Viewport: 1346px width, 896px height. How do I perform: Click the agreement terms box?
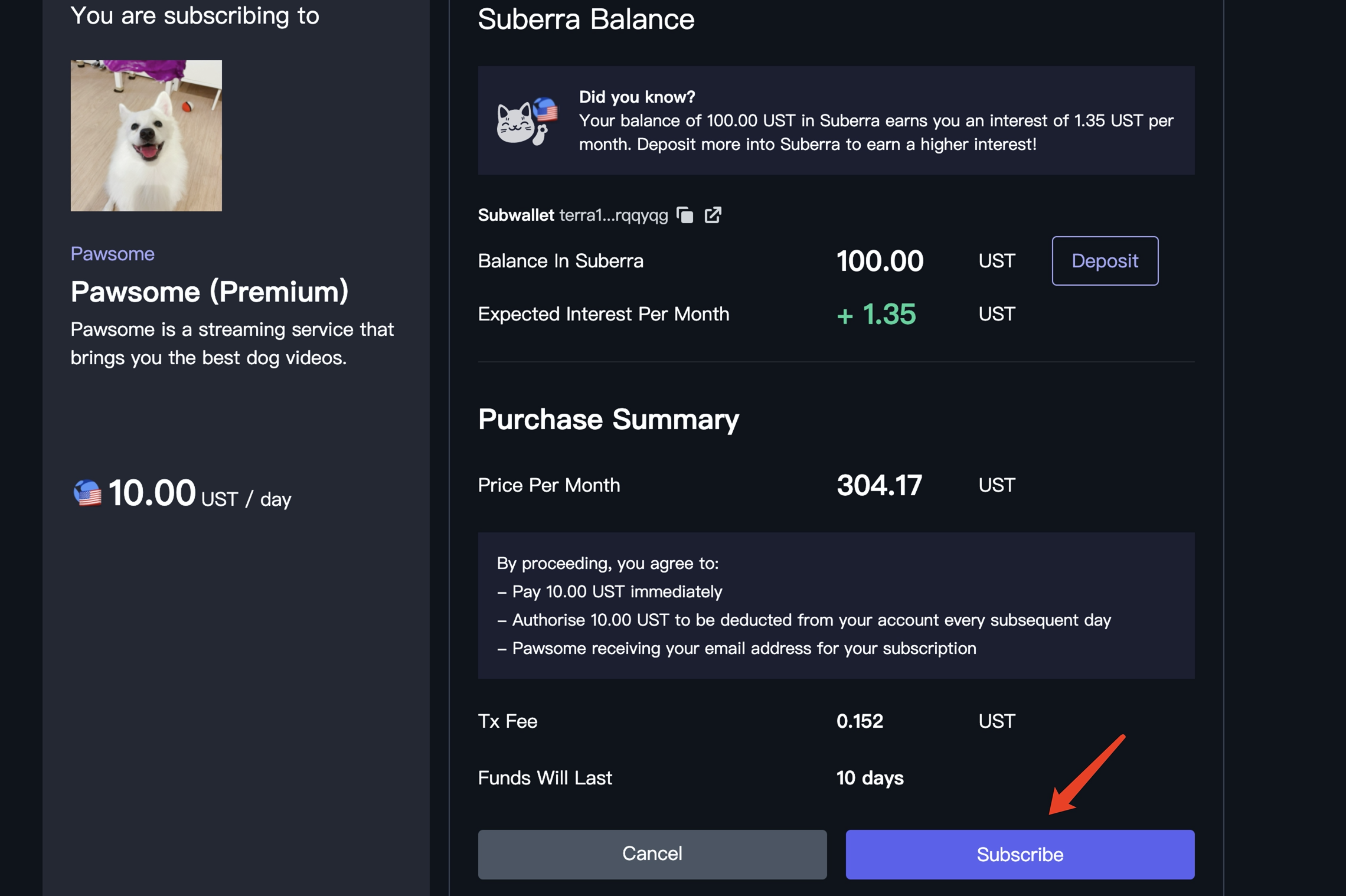836,606
